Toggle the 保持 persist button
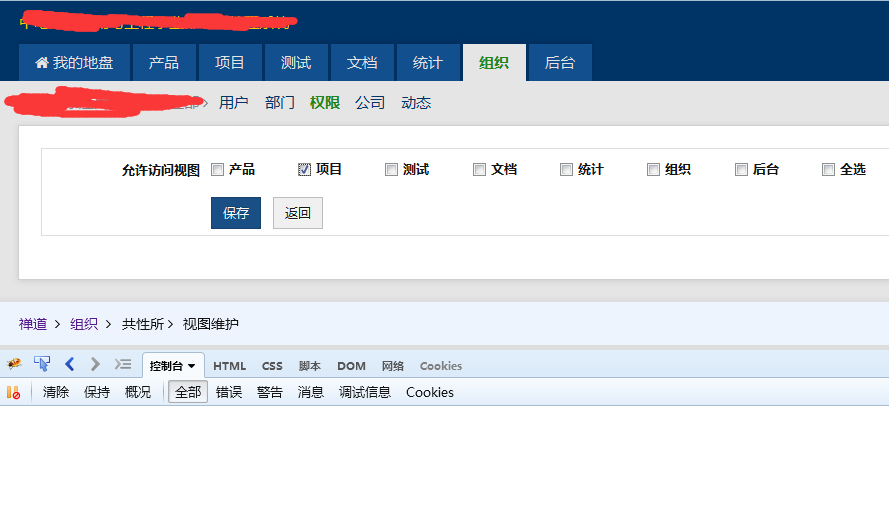889x520 pixels. 97,392
